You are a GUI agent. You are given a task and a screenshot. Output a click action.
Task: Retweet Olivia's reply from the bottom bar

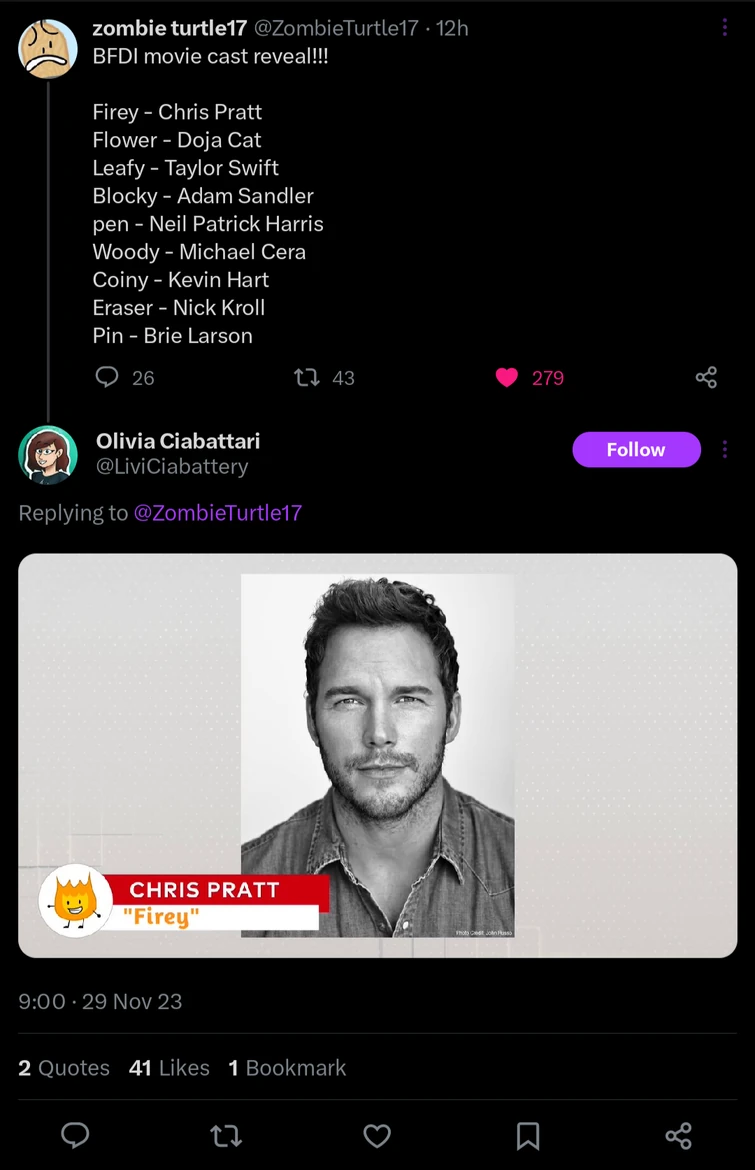(x=226, y=1135)
